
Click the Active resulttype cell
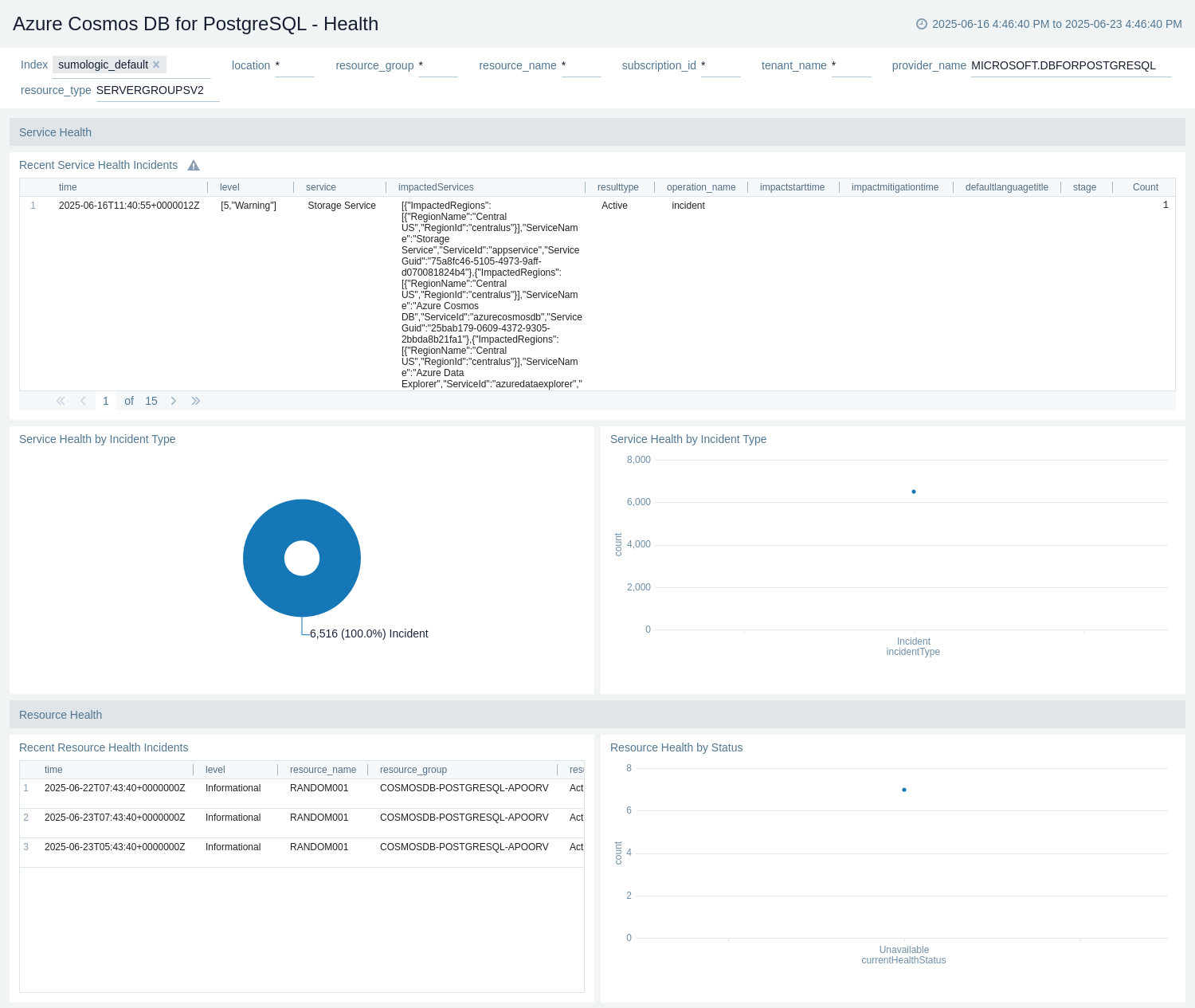[x=614, y=206]
